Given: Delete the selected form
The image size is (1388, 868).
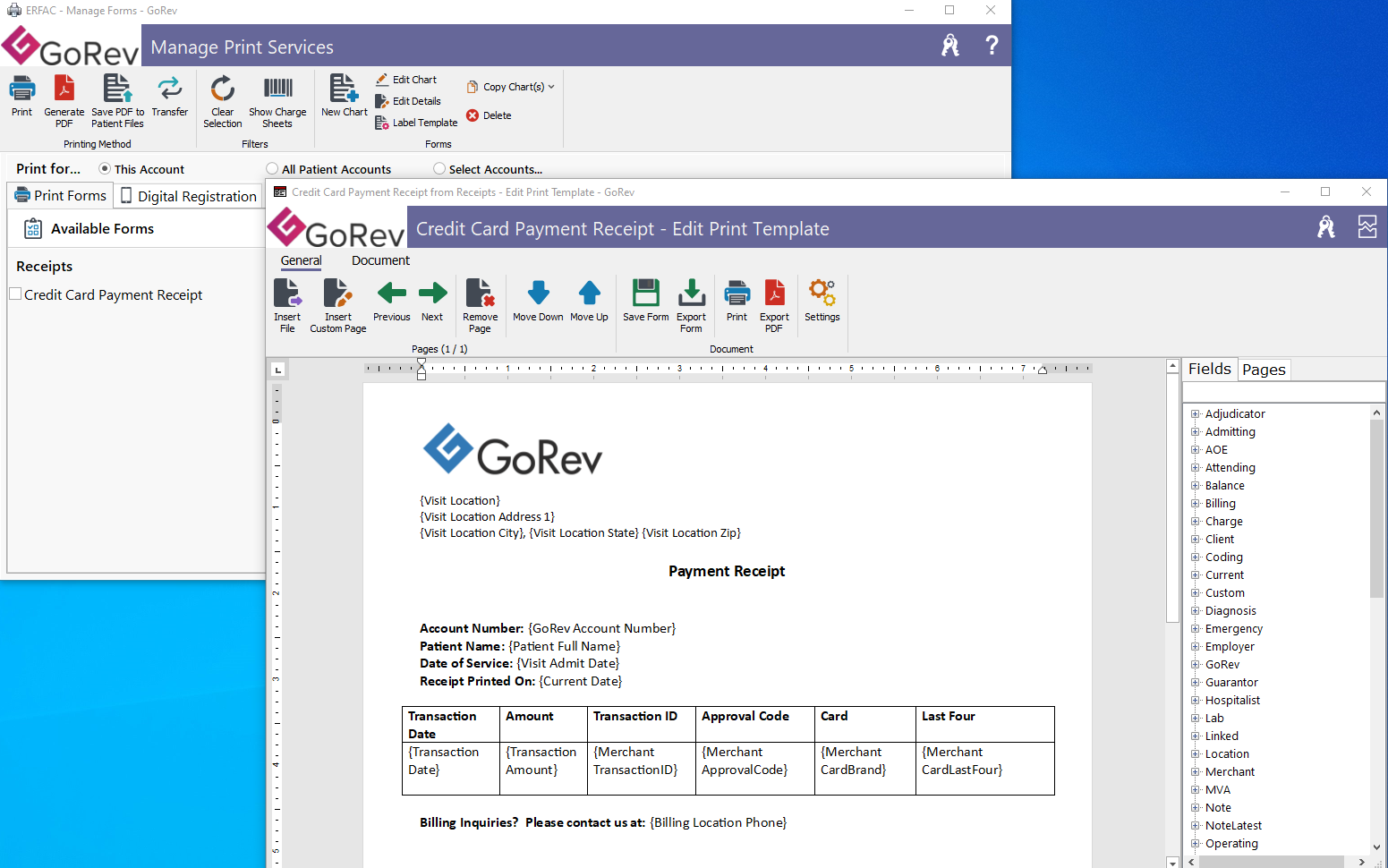Looking at the screenshot, I should [x=489, y=115].
